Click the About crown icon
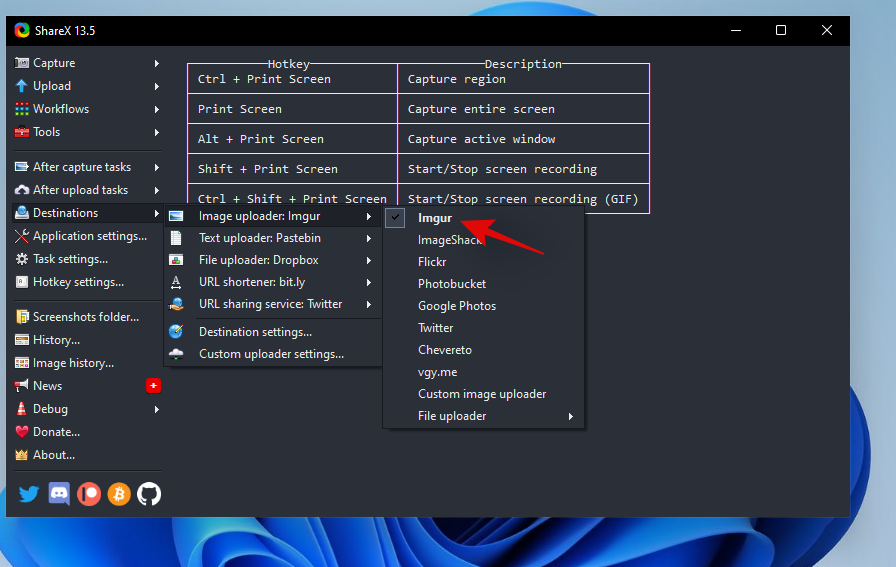The width and height of the screenshot is (896, 567). point(22,455)
